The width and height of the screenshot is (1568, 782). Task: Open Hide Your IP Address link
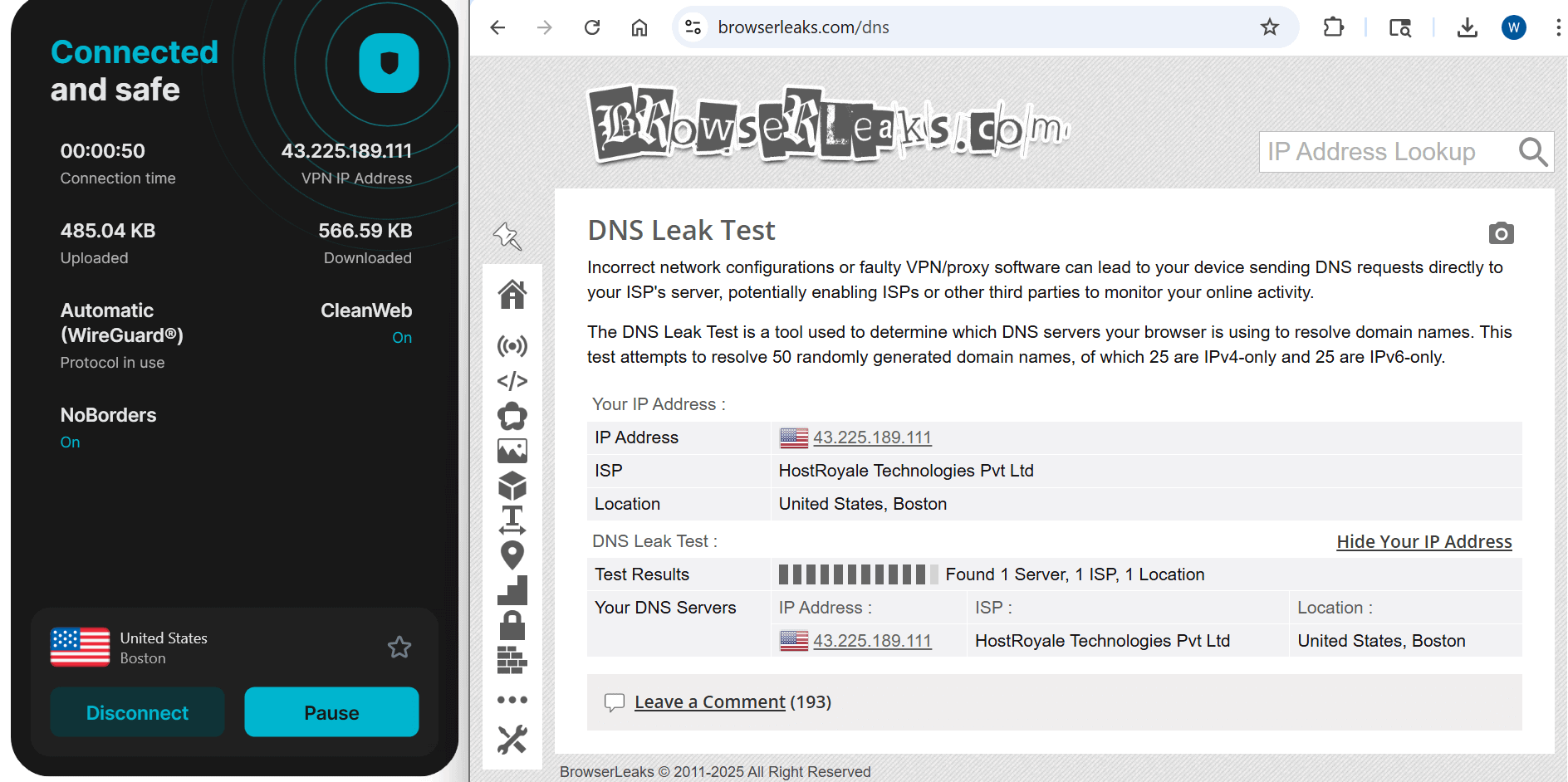click(x=1424, y=541)
